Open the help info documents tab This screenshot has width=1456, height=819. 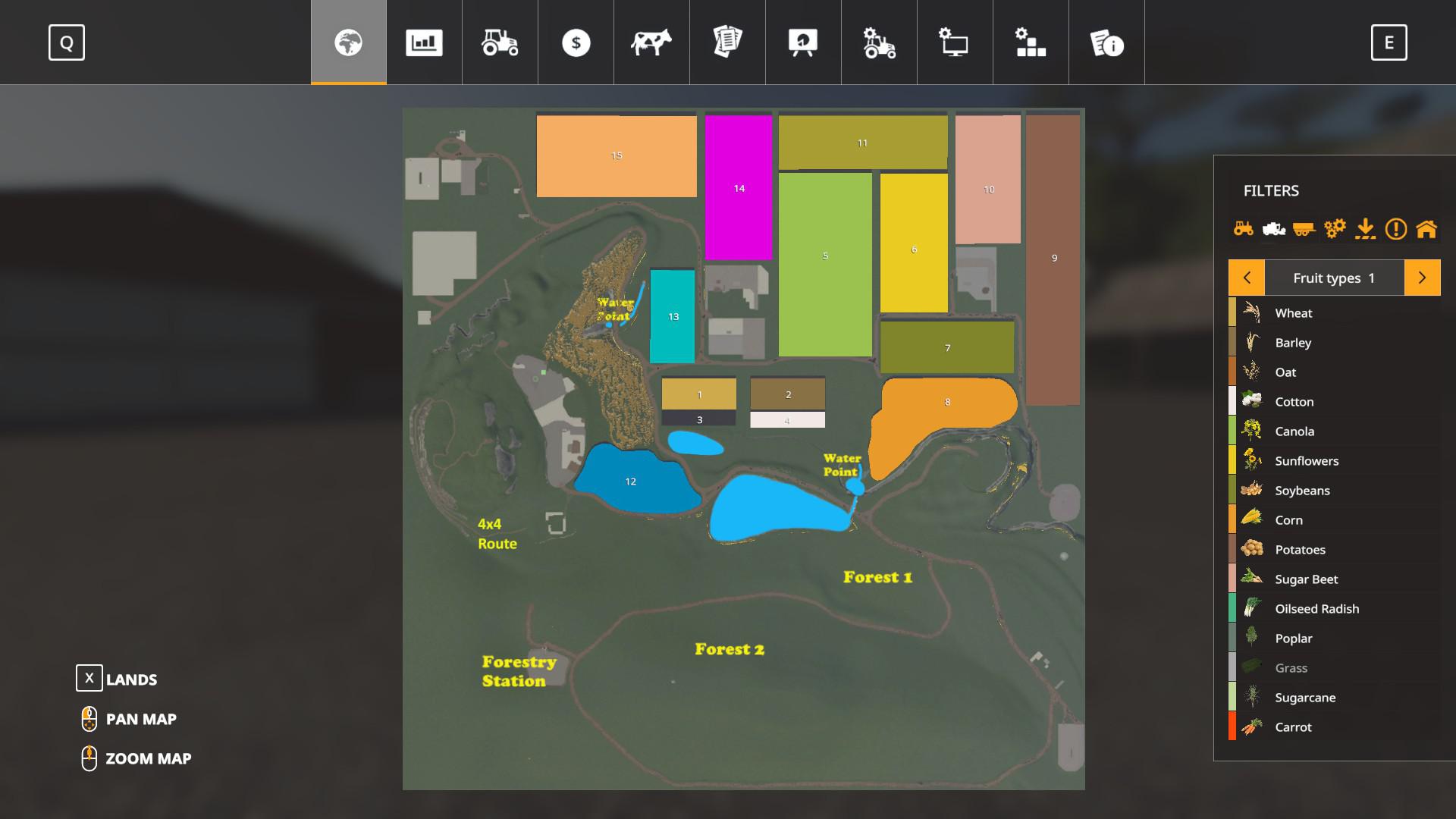(1106, 42)
